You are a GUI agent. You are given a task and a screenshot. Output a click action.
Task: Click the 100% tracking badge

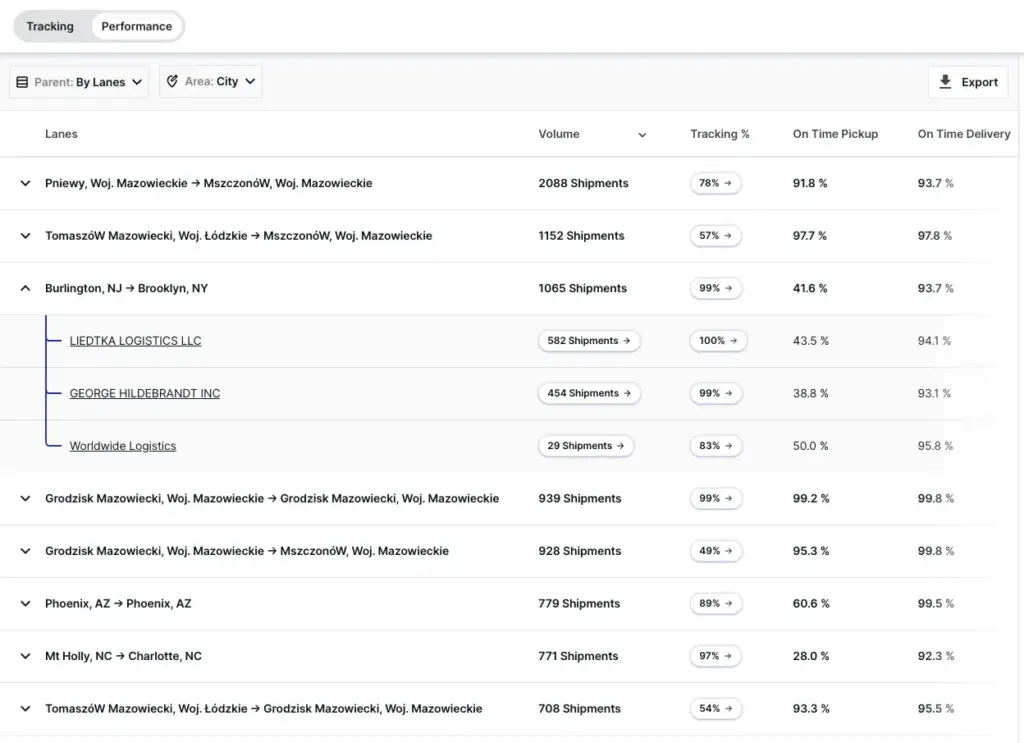point(715,341)
